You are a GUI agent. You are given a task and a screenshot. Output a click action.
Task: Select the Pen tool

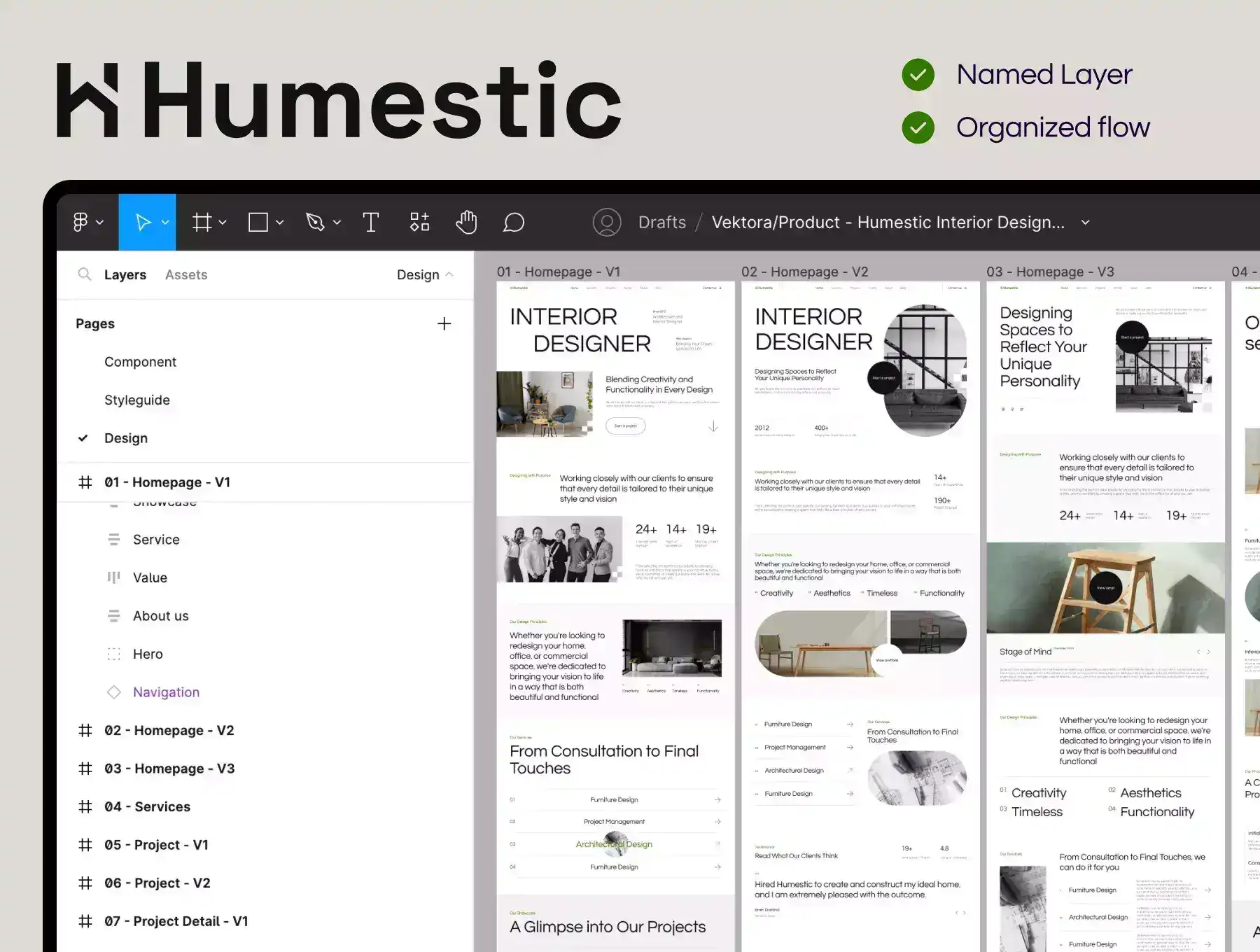[315, 223]
